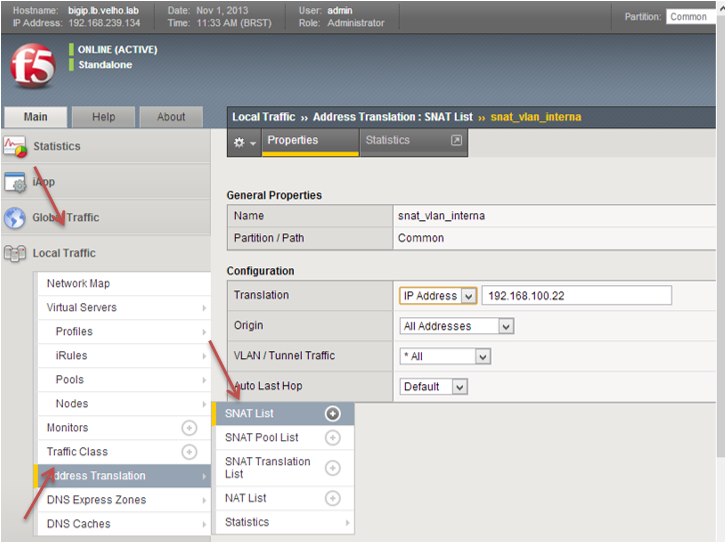Open the Translation type dropdown

coord(438,296)
